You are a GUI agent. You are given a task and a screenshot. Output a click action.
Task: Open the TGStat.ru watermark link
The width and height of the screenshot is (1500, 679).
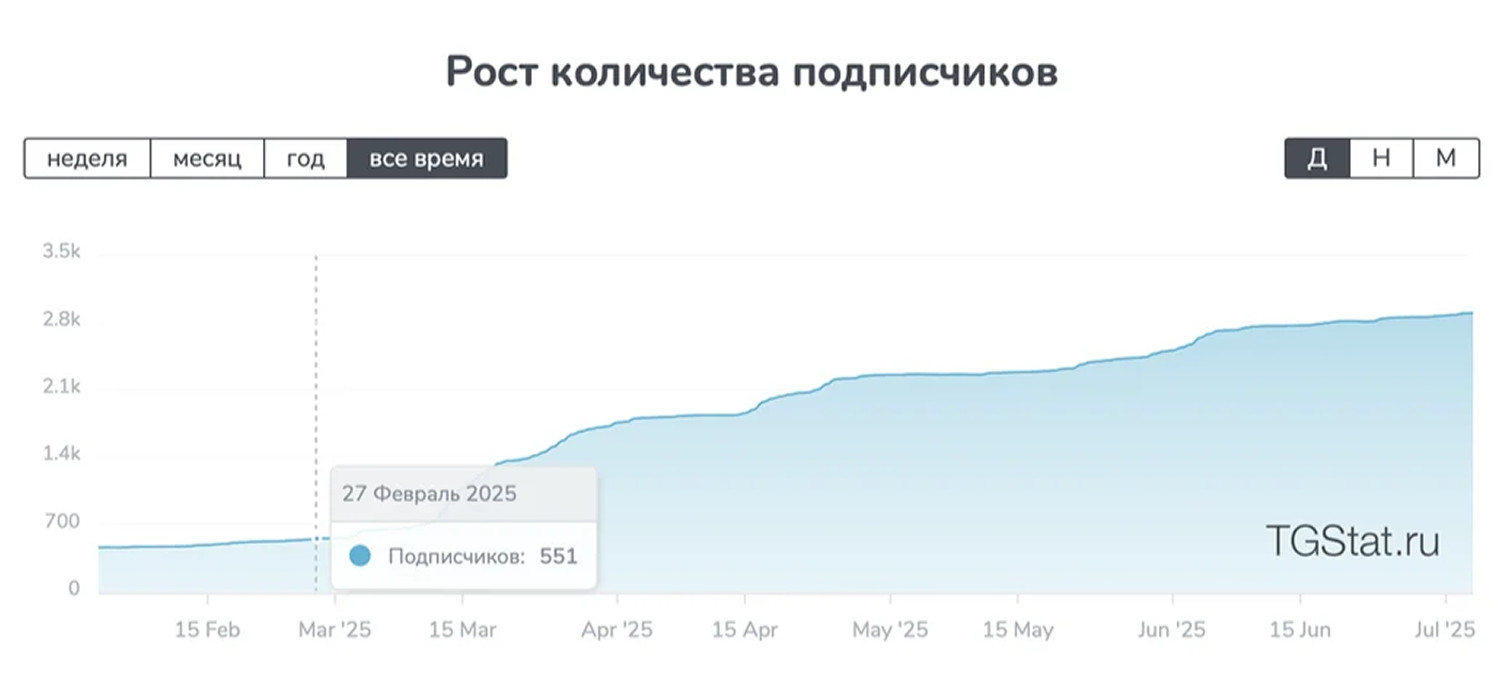tap(1352, 541)
